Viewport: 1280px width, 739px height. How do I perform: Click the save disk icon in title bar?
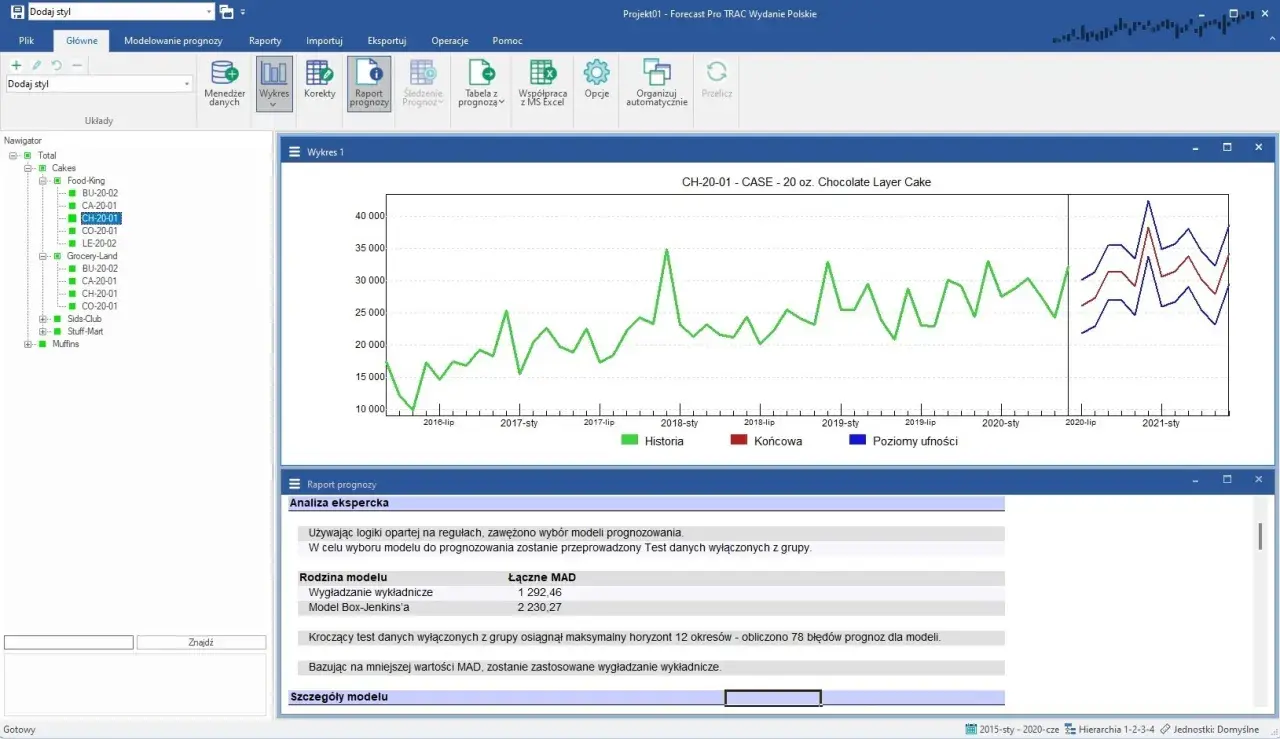coord(17,12)
